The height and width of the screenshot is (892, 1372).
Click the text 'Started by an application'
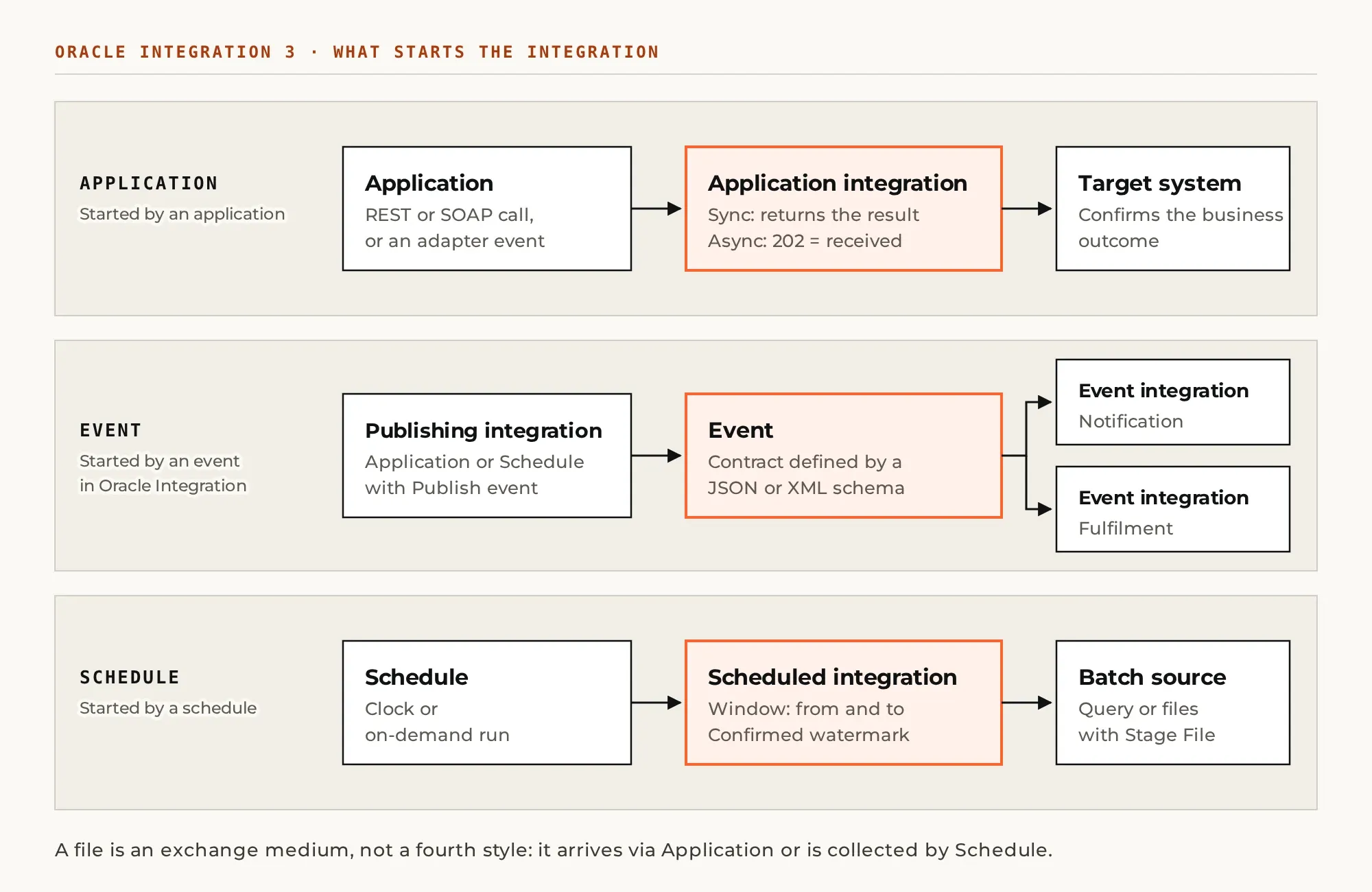pyautogui.click(x=182, y=214)
